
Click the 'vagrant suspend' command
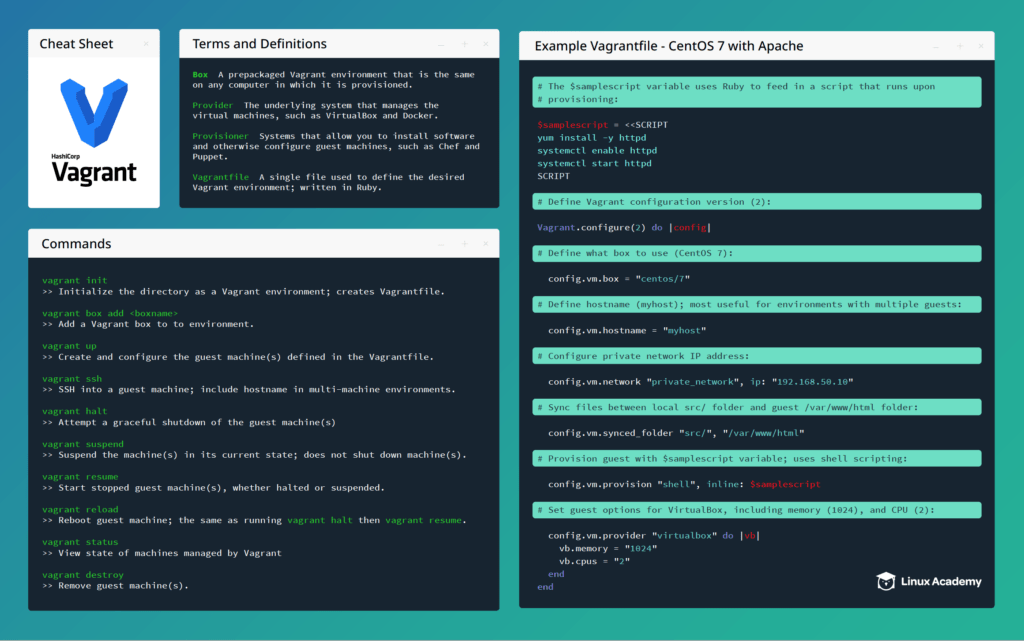83,444
